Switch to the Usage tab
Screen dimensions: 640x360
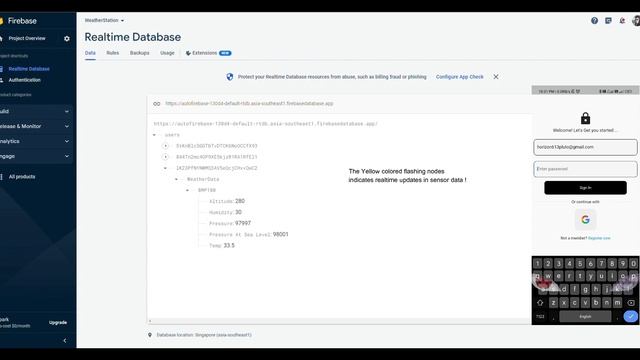167,53
